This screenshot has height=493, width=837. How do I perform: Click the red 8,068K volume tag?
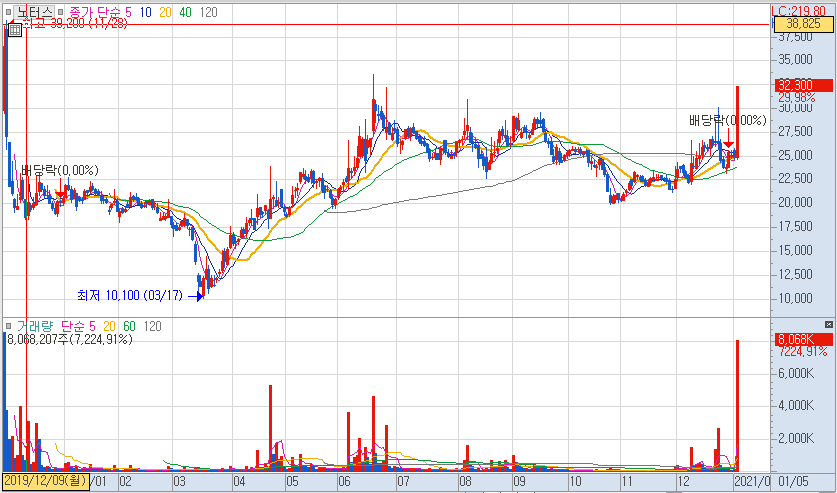[803, 339]
